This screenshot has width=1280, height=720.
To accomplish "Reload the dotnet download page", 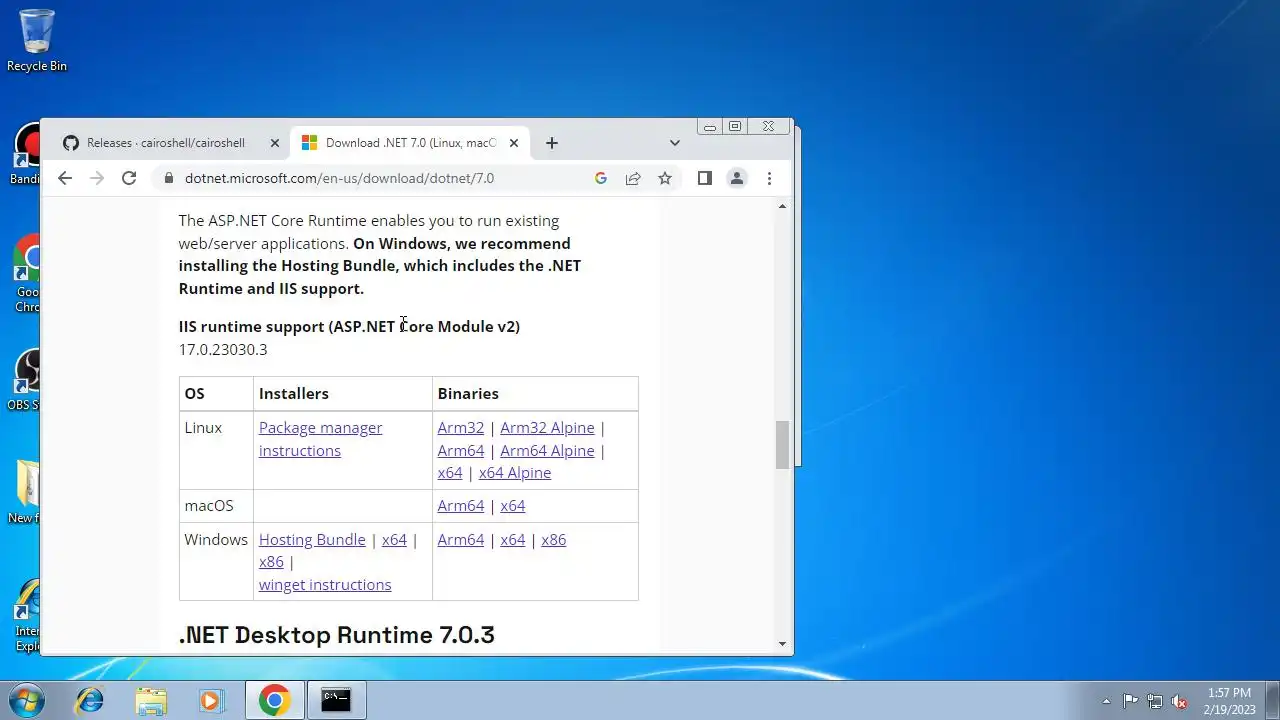I will (129, 178).
